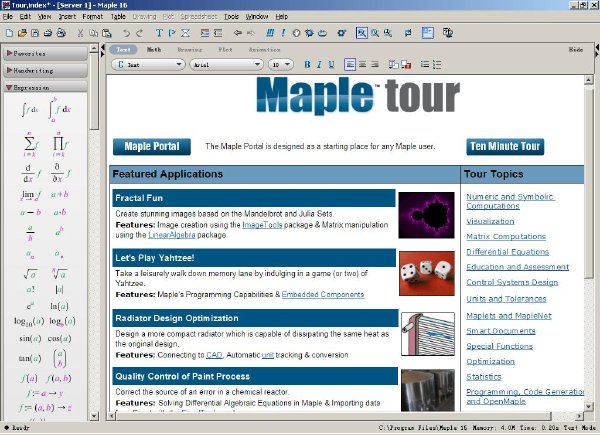Open the highlight color picker with red swatch
Image resolution: width=600 pixels, height=435 pixels.
point(406,65)
